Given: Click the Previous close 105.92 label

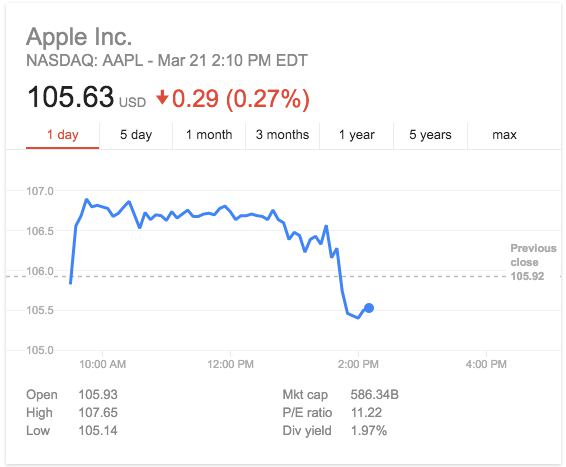Looking at the screenshot, I should pyautogui.click(x=533, y=262).
